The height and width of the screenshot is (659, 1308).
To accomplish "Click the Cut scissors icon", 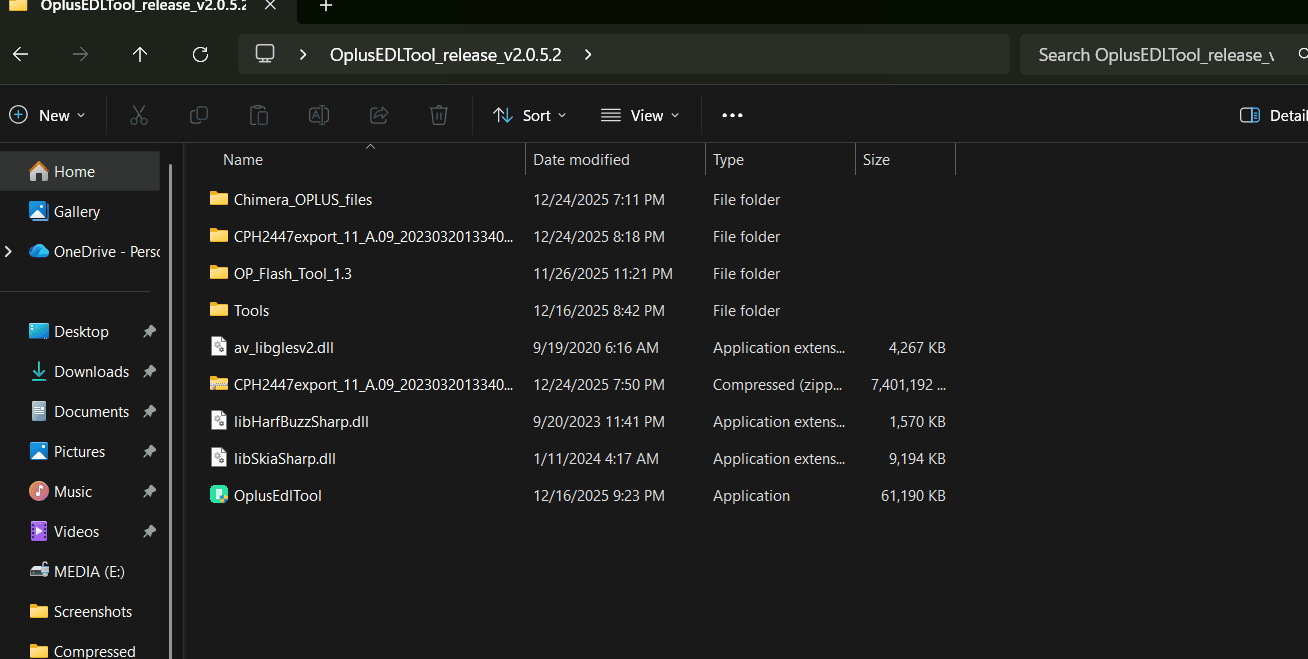I will [x=139, y=115].
